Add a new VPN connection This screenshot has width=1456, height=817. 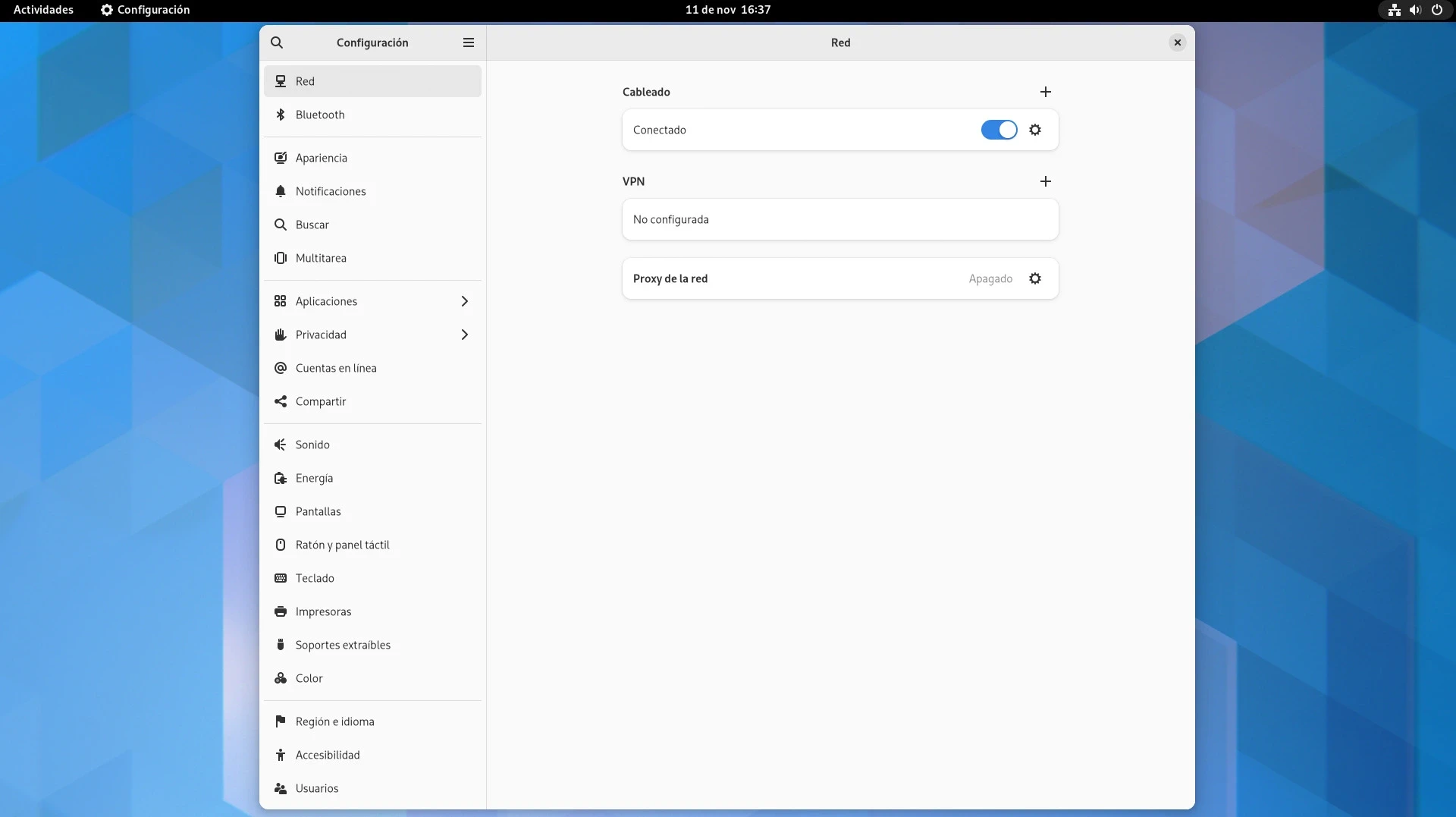click(x=1045, y=181)
